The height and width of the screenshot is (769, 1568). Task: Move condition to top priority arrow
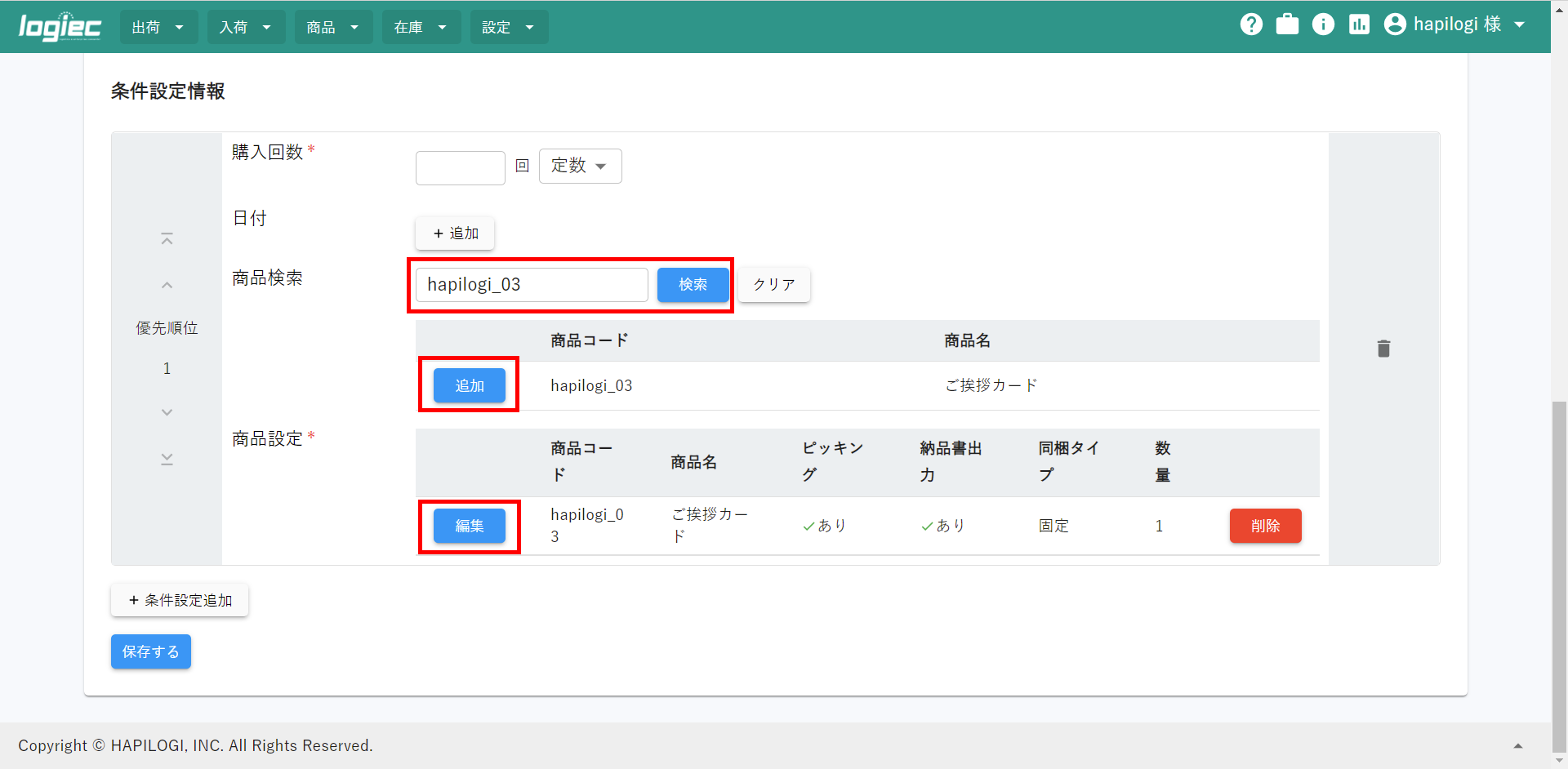pyautogui.click(x=167, y=239)
